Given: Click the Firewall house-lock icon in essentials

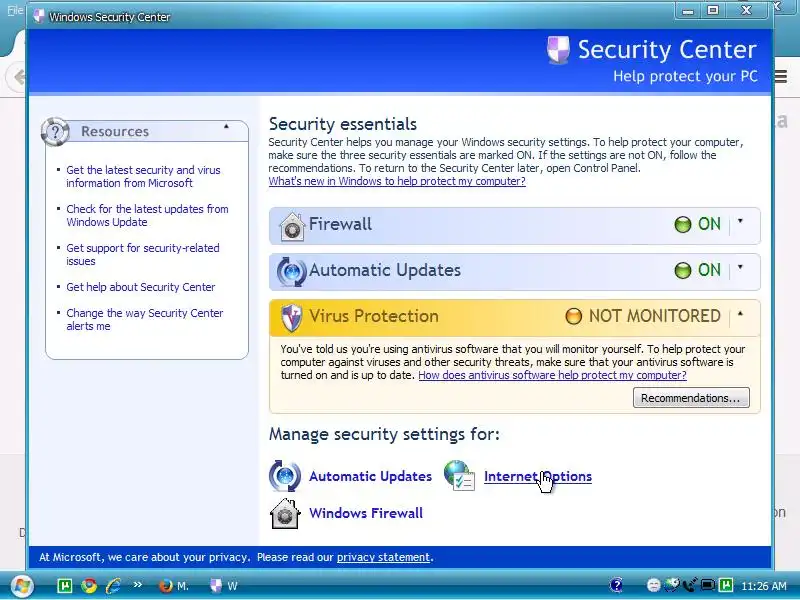Looking at the screenshot, I should point(292,226).
